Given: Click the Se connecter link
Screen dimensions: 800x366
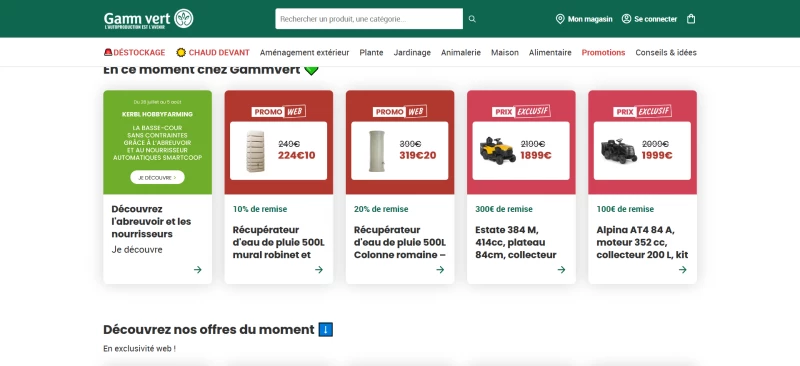Looking at the screenshot, I should 656,19.
